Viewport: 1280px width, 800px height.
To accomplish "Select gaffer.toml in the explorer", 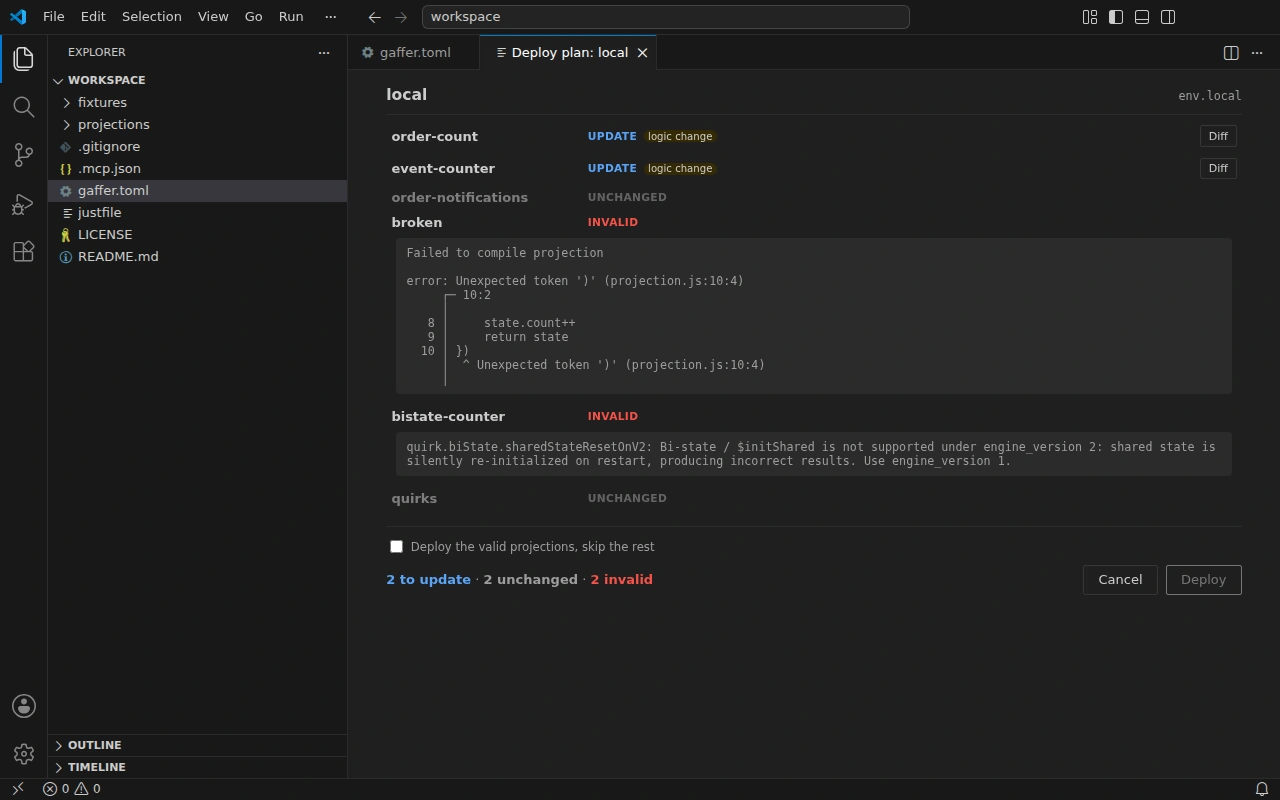I will [197, 190].
